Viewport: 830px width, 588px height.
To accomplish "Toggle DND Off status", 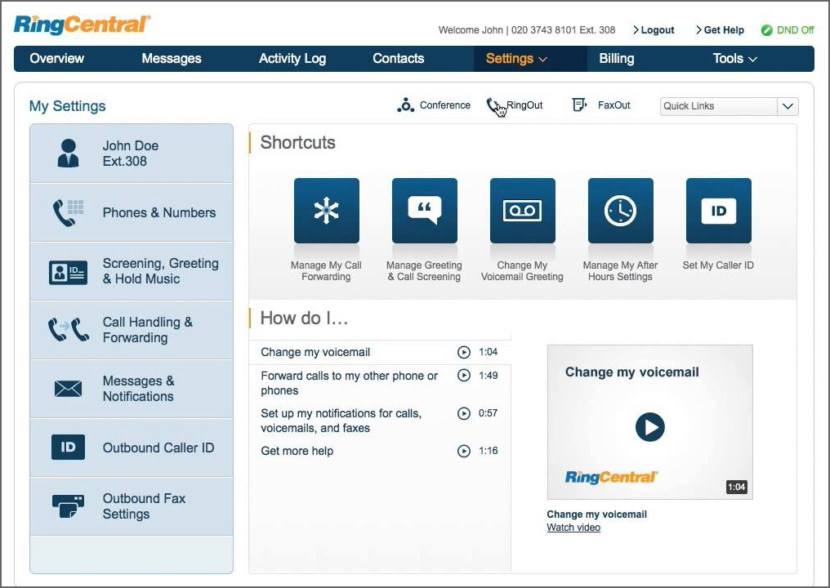I will coord(787,30).
